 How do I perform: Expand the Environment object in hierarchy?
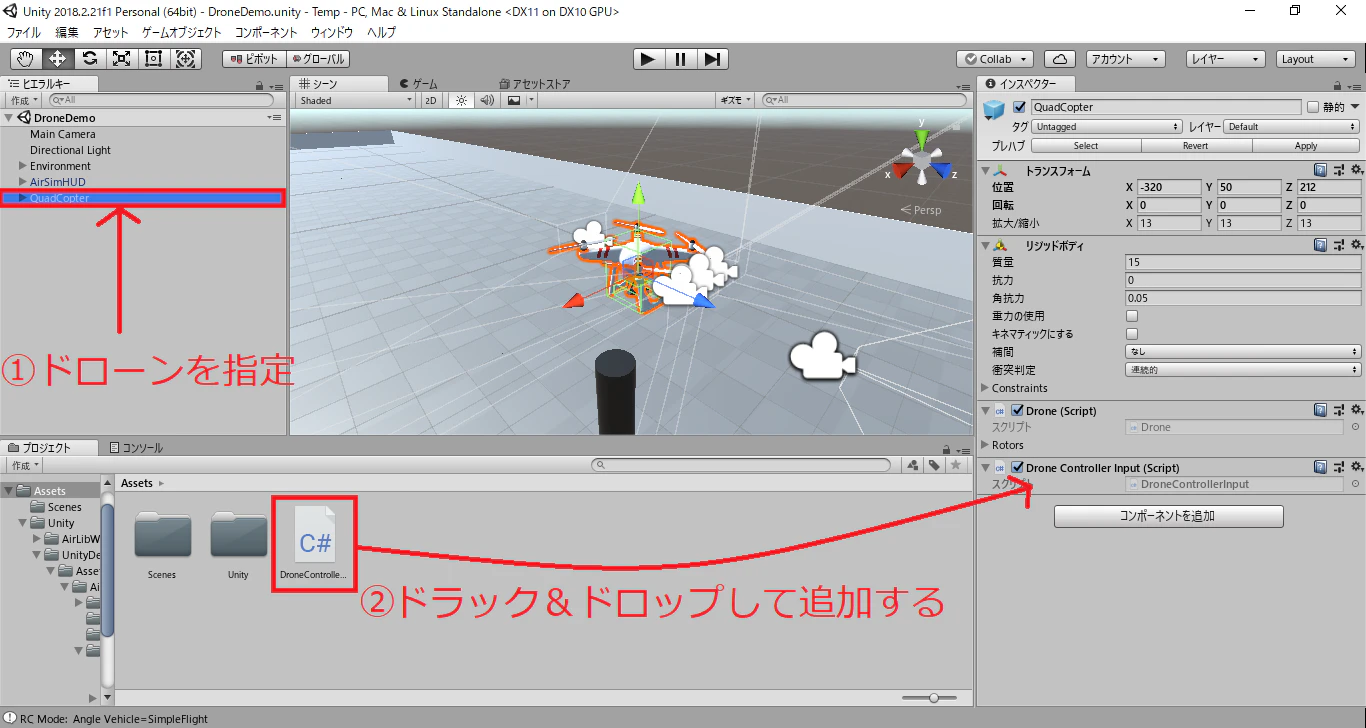tap(23, 166)
